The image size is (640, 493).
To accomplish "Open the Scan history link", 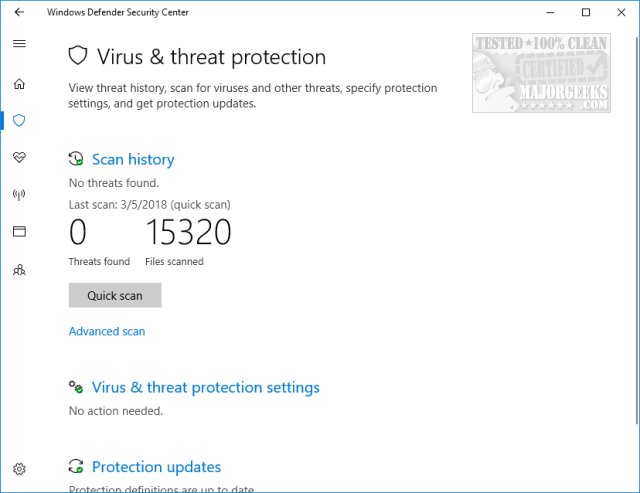I will pos(133,159).
